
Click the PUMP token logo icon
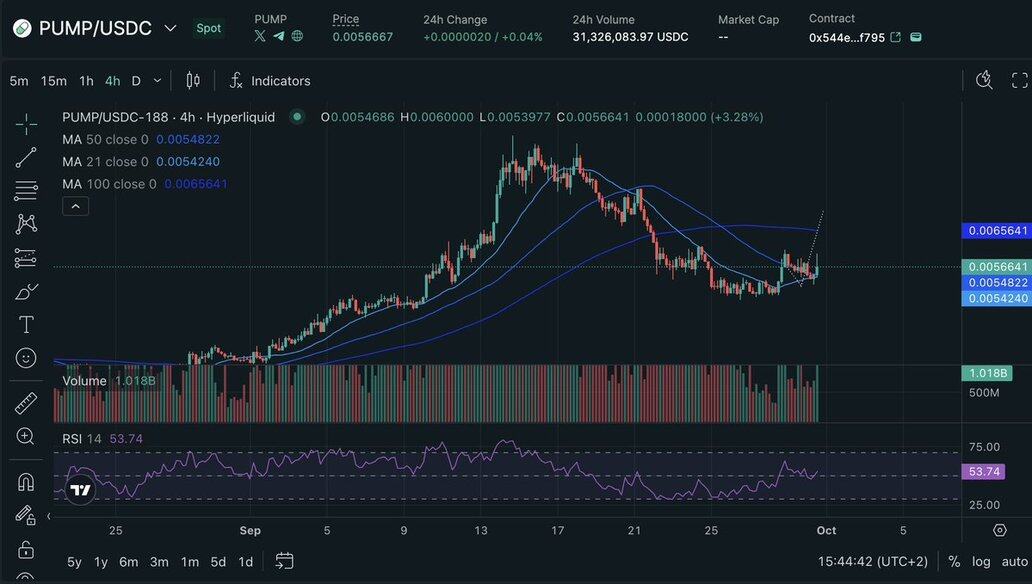[x=22, y=28]
